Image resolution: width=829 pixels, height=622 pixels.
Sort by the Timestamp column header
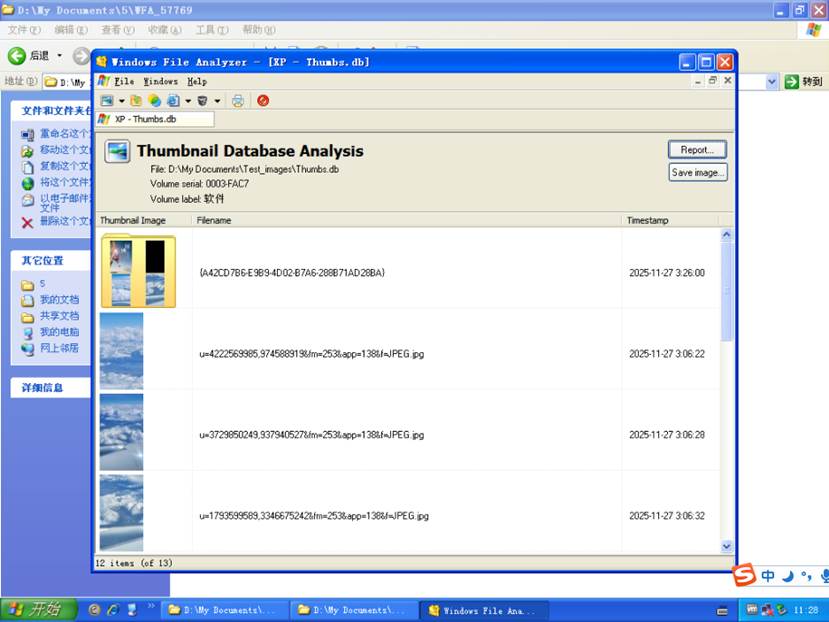[670, 221]
